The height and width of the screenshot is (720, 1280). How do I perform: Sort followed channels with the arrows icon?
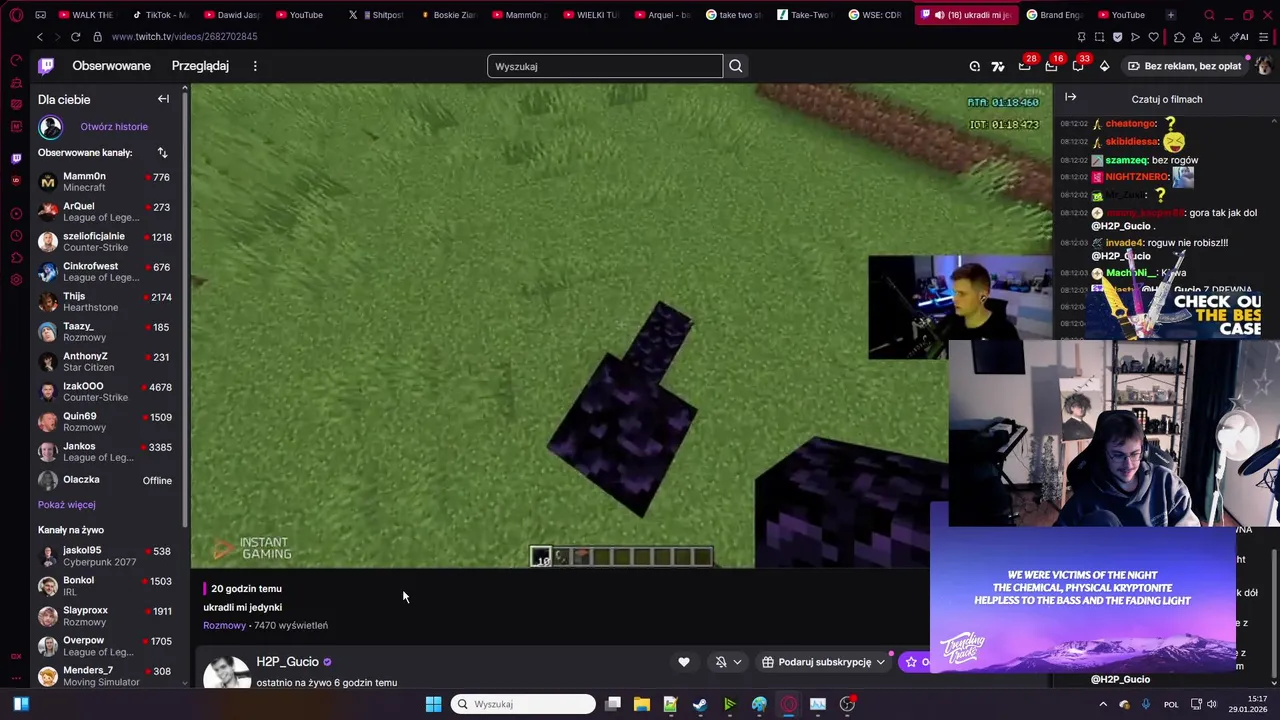click(x=162, y=153)
